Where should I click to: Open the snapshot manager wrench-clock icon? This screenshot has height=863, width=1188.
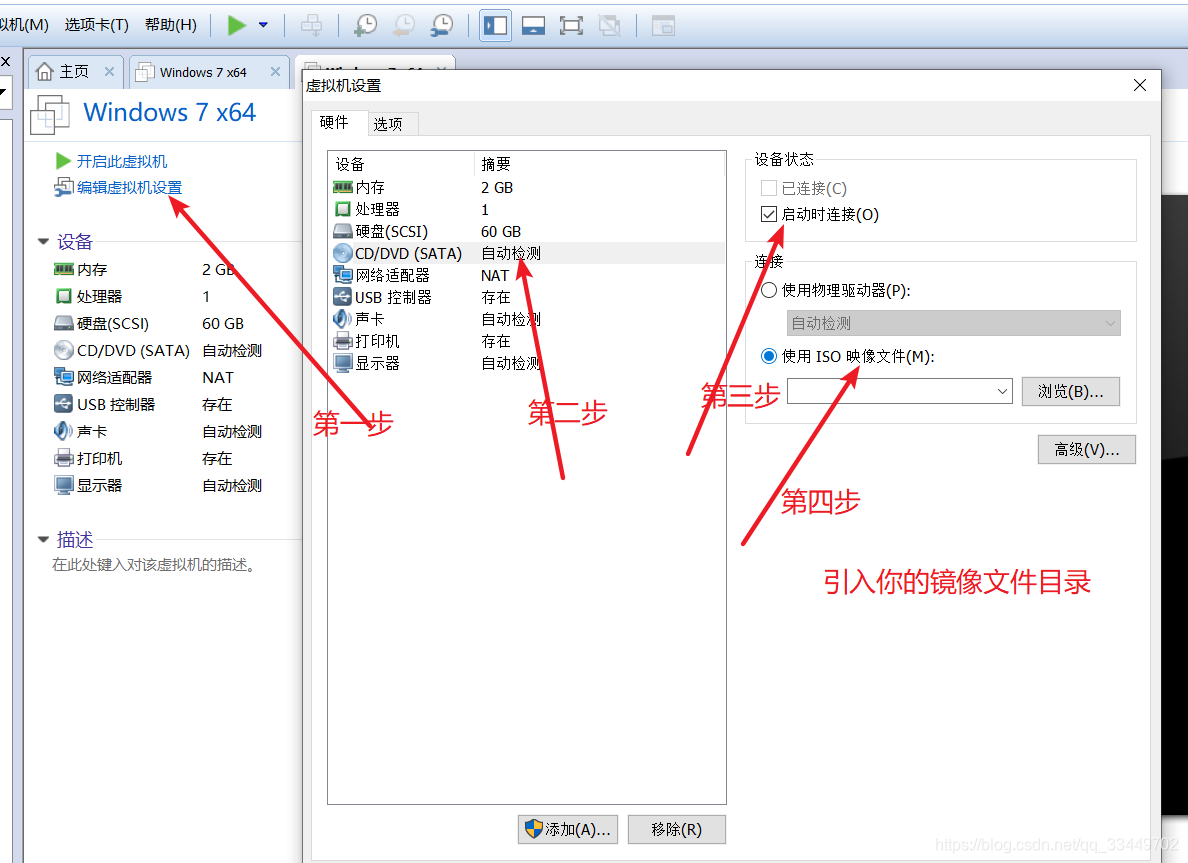pos(442,26)
